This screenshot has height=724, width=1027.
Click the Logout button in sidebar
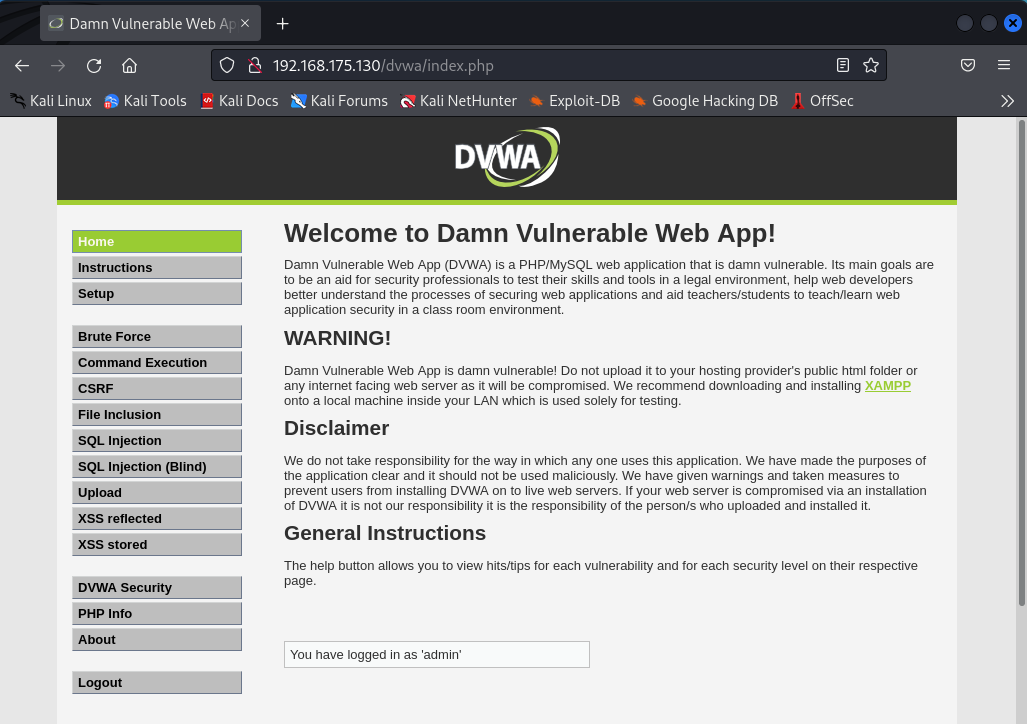pyautogui.click(x=157, y=683)
